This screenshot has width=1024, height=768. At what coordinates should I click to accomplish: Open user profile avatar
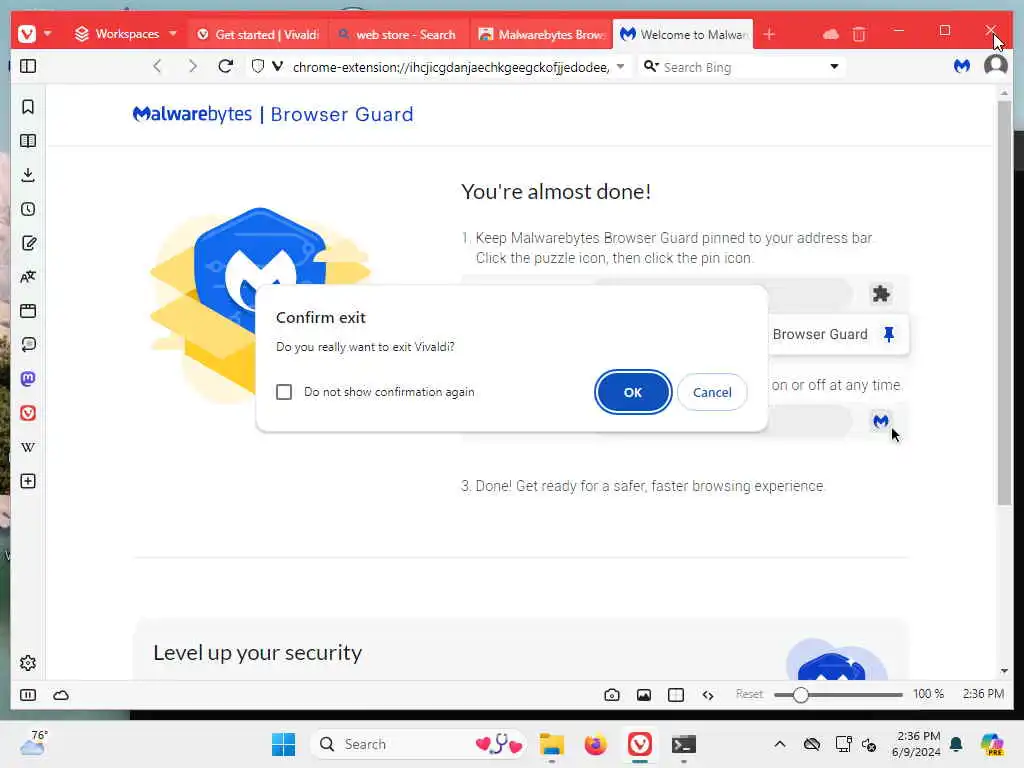pyautogui.click(x=995, y=66)
